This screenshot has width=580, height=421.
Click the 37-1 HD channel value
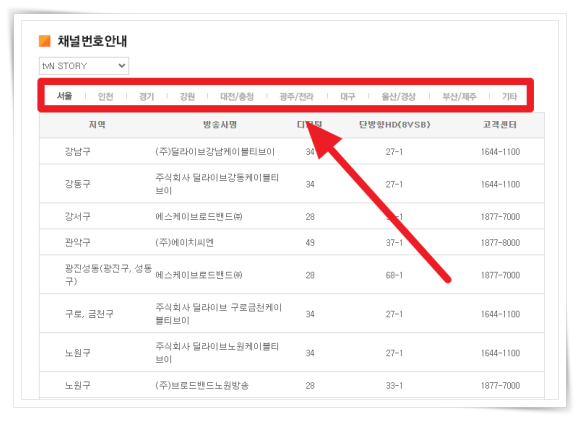(394, 243)
